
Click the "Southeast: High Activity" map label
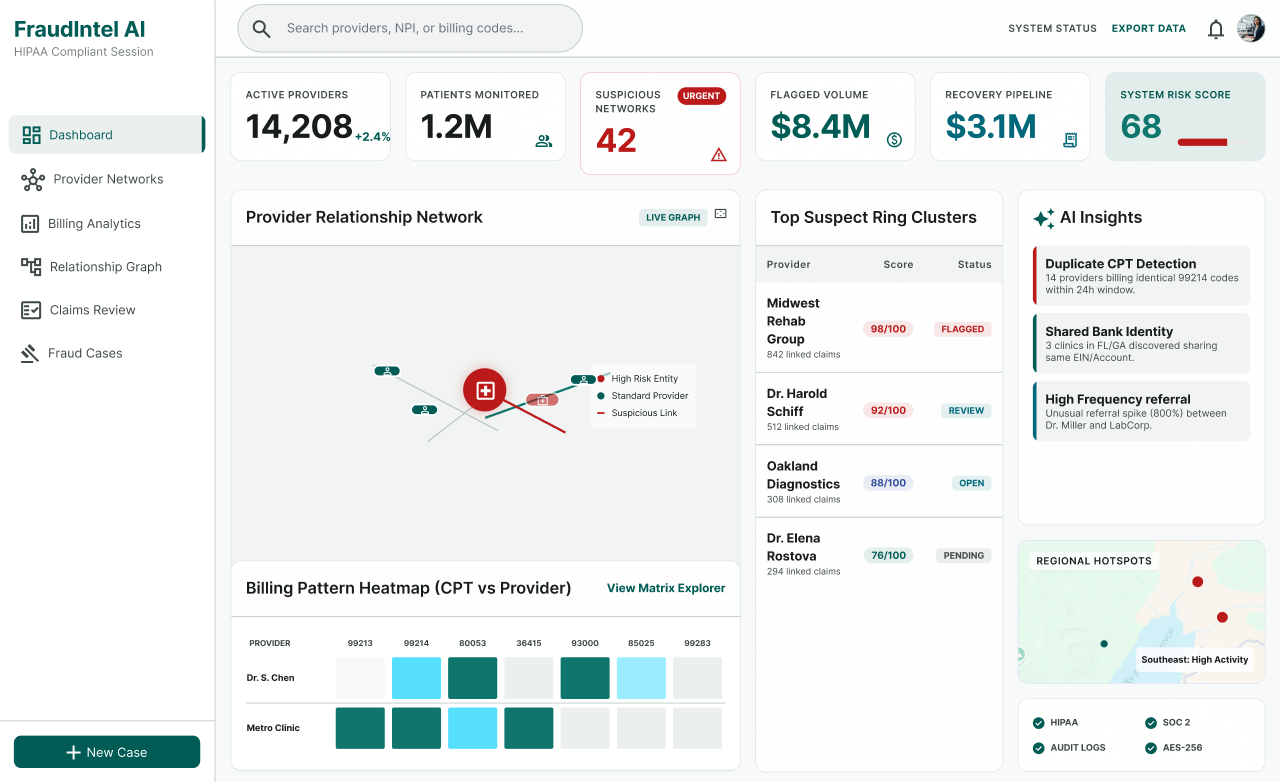click(1195, 660)
